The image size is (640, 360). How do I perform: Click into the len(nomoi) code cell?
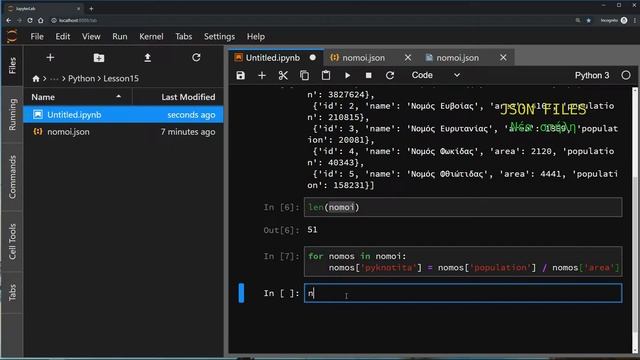click(x=463, y=207)
